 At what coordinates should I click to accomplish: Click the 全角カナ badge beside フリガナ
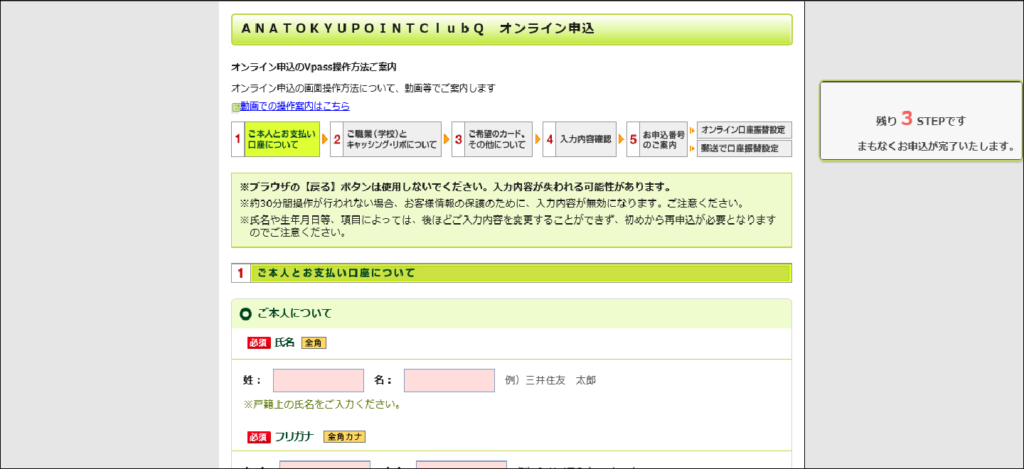pos(344,437)
